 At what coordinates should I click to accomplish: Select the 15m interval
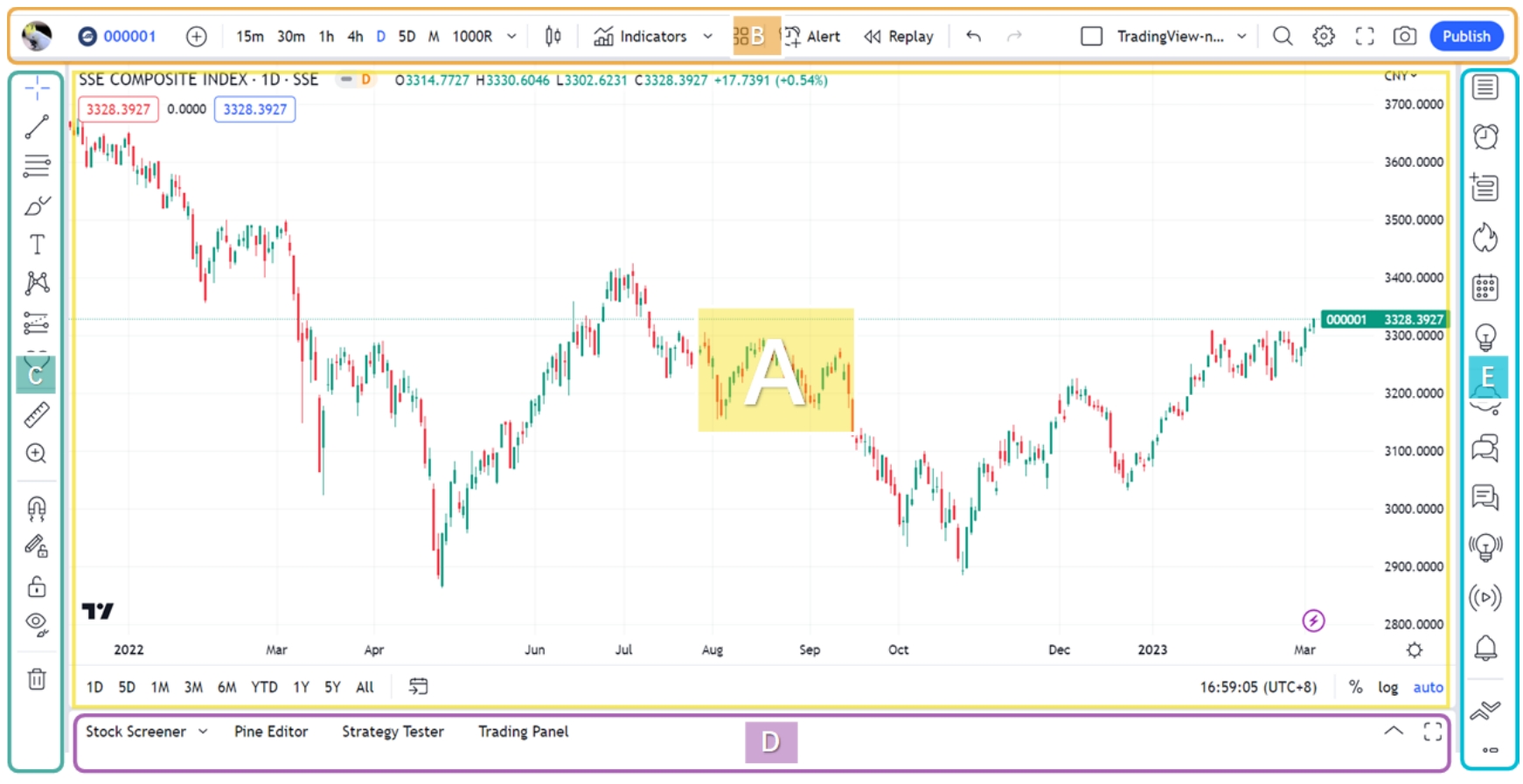[249, 36]
